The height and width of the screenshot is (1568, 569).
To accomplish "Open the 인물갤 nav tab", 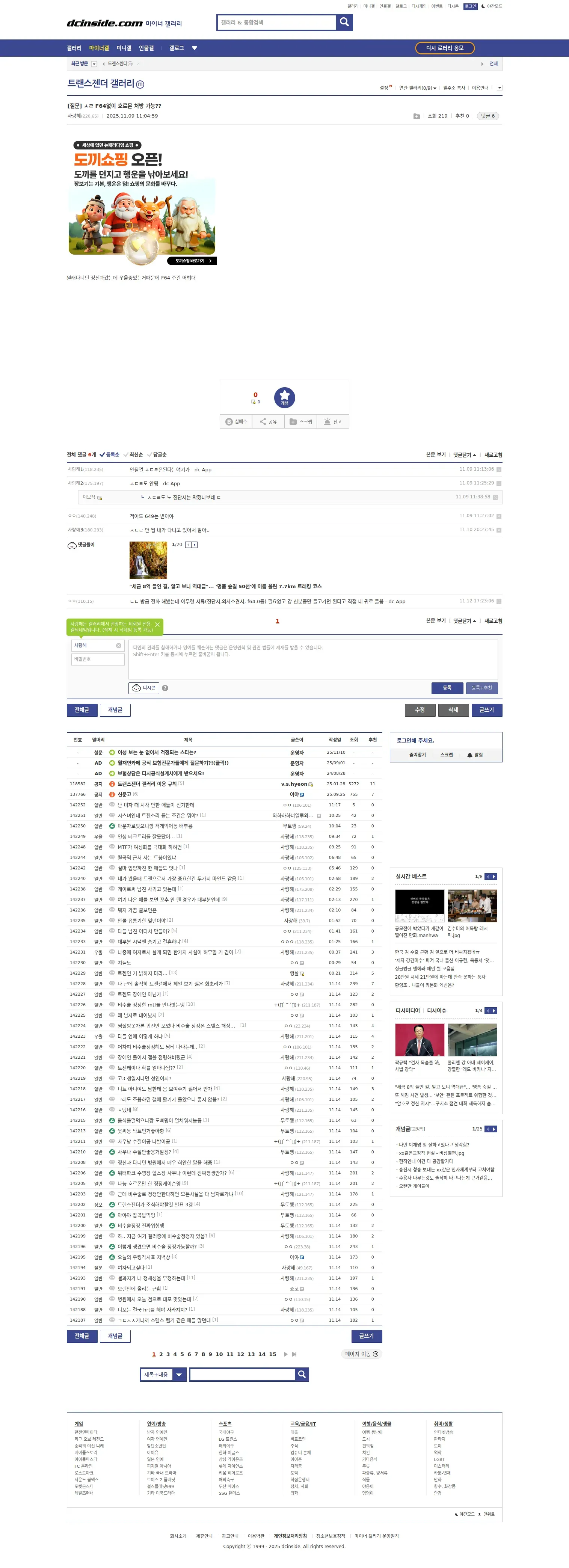I will pyautogui.click(x=146, y=48).
